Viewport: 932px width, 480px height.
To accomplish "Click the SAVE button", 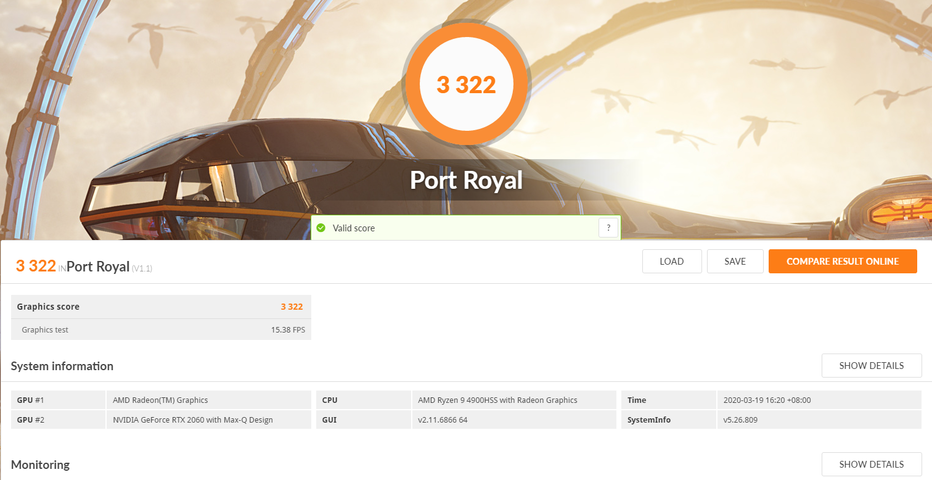I will pos(735,261).
